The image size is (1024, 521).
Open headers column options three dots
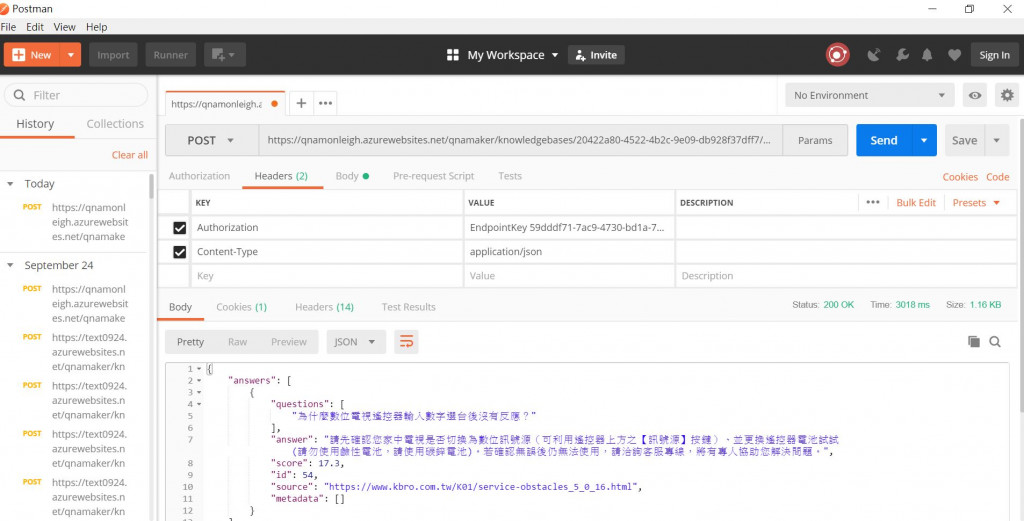(872, 202)
